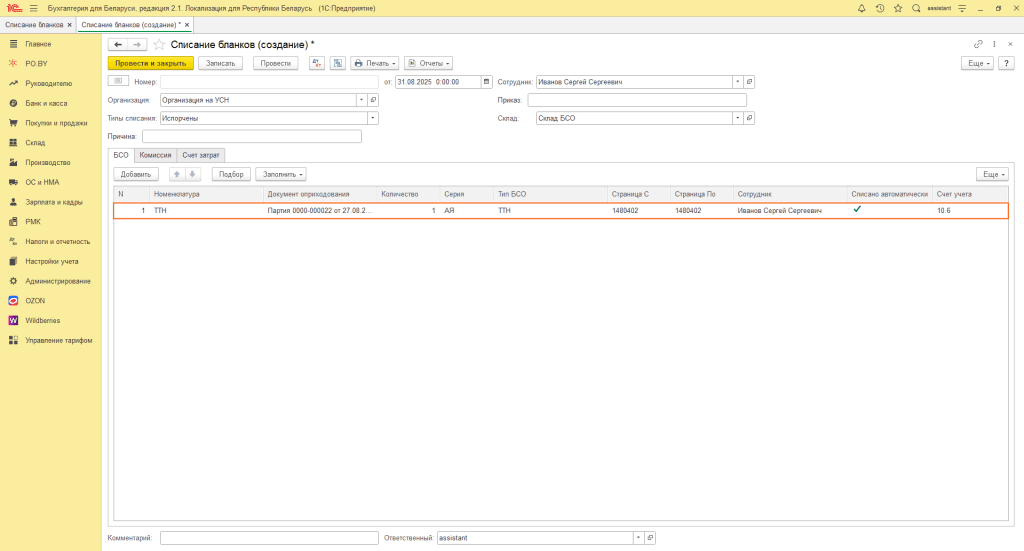
Task: Close the Списание бланков (создание) tab
Action: pyautogui.click(x=187, y=25)
